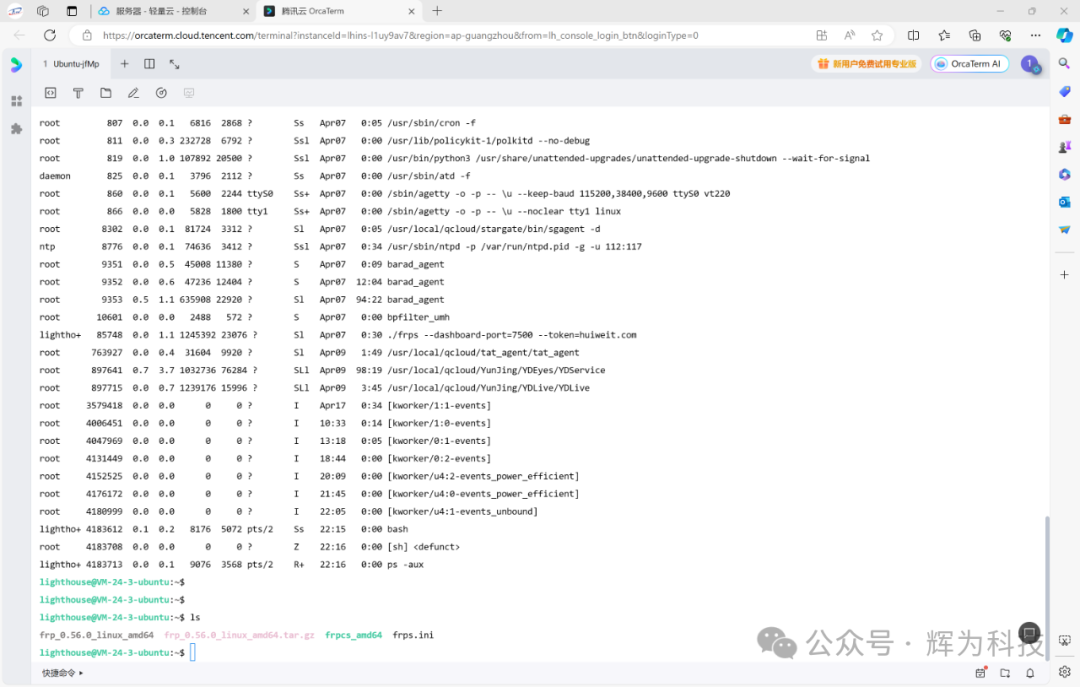Open the quick command <> icon in toolbar

(x=50, y=92)
